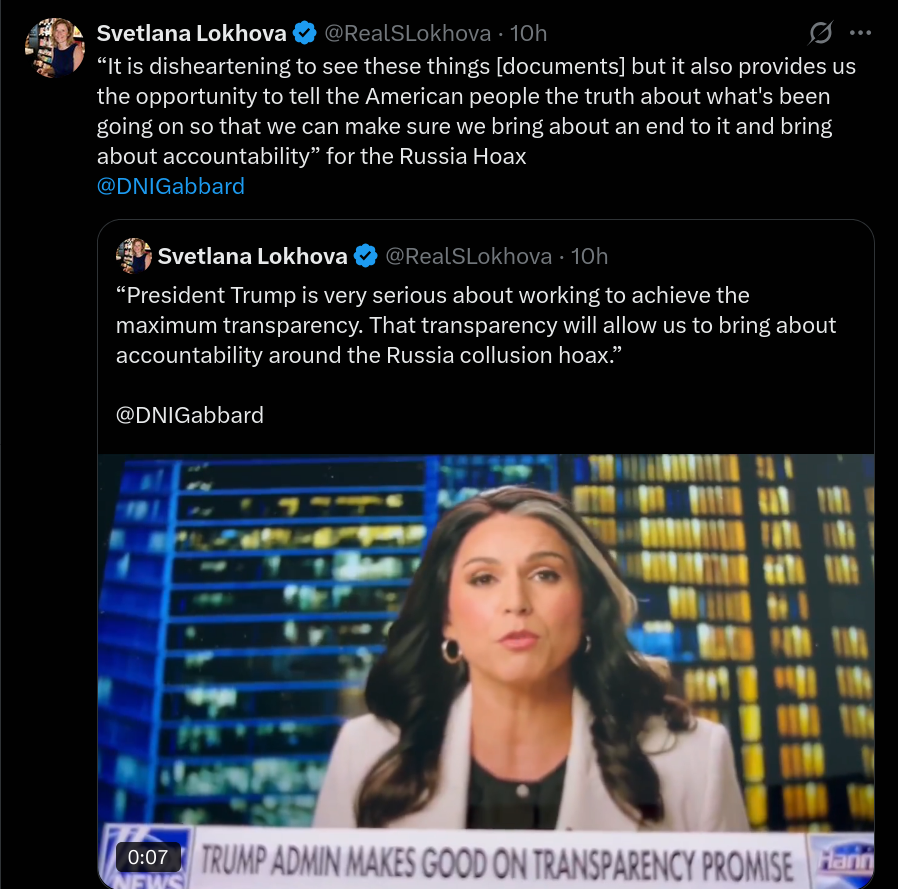
Task: Click verified badge beside top Svetlana Lokhova
Action: pos(304,33)
